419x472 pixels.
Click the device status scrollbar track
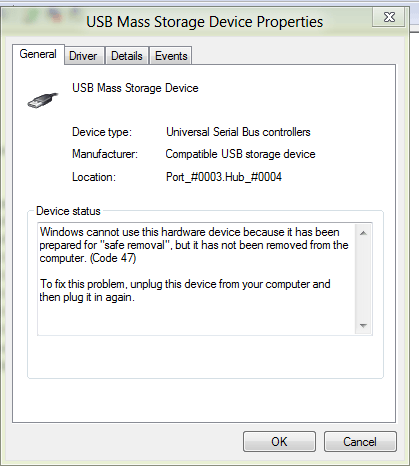[363, 279]
